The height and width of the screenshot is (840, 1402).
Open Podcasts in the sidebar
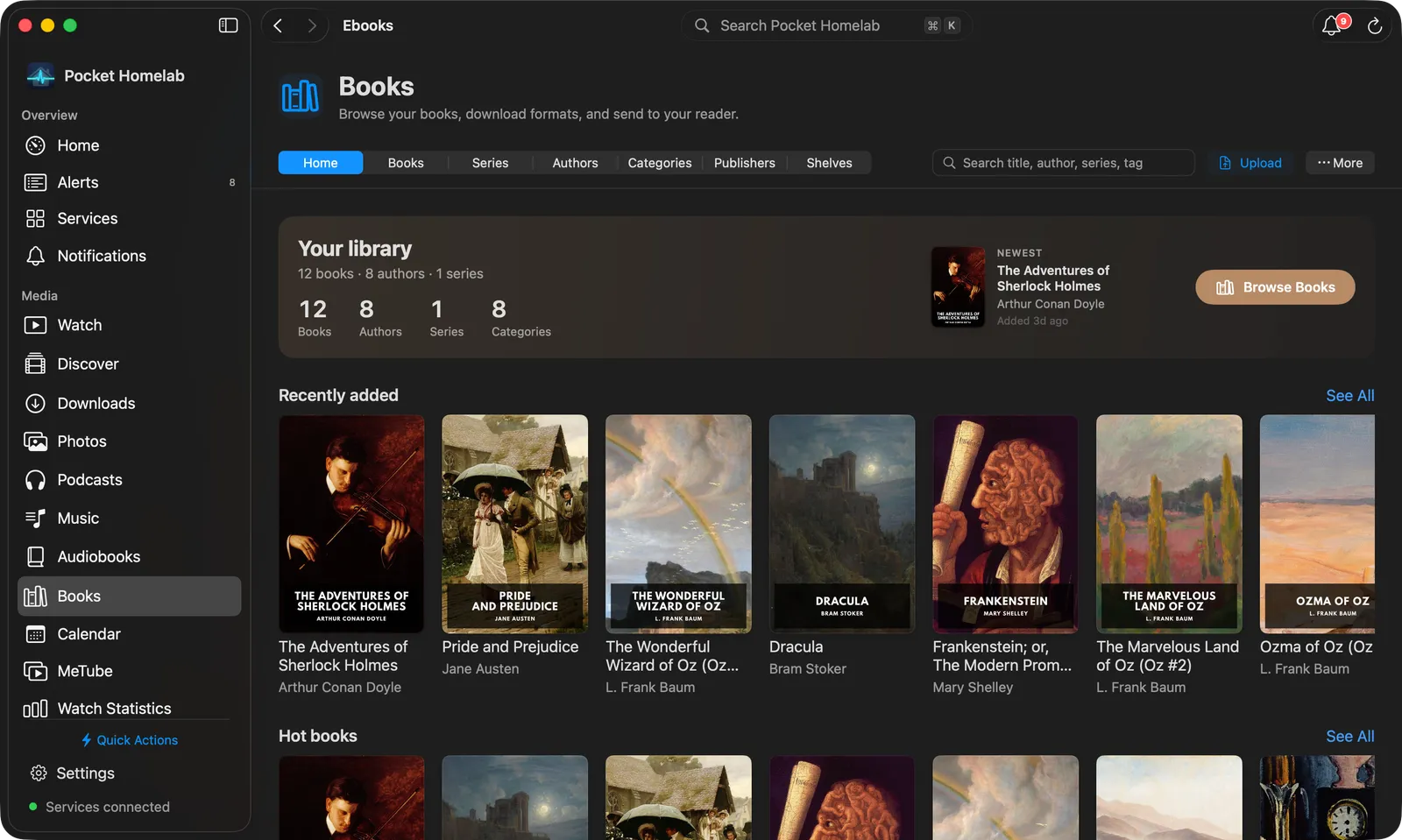(129, 480)
